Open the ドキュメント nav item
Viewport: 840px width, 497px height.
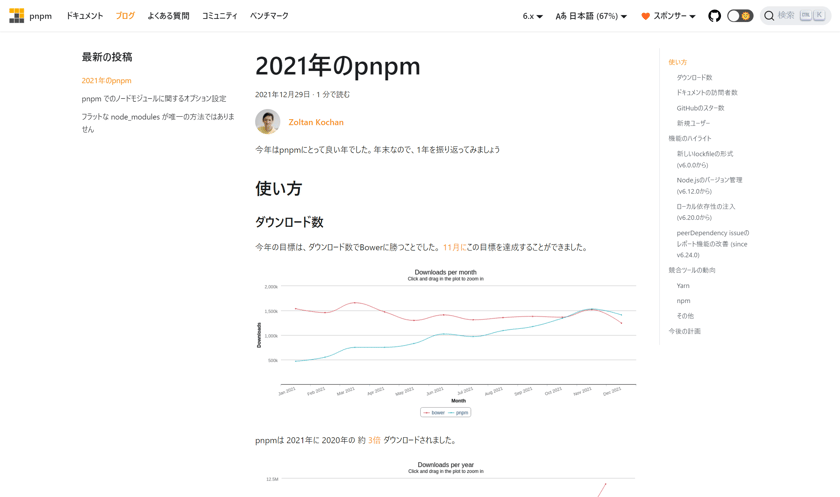[84, 16]
